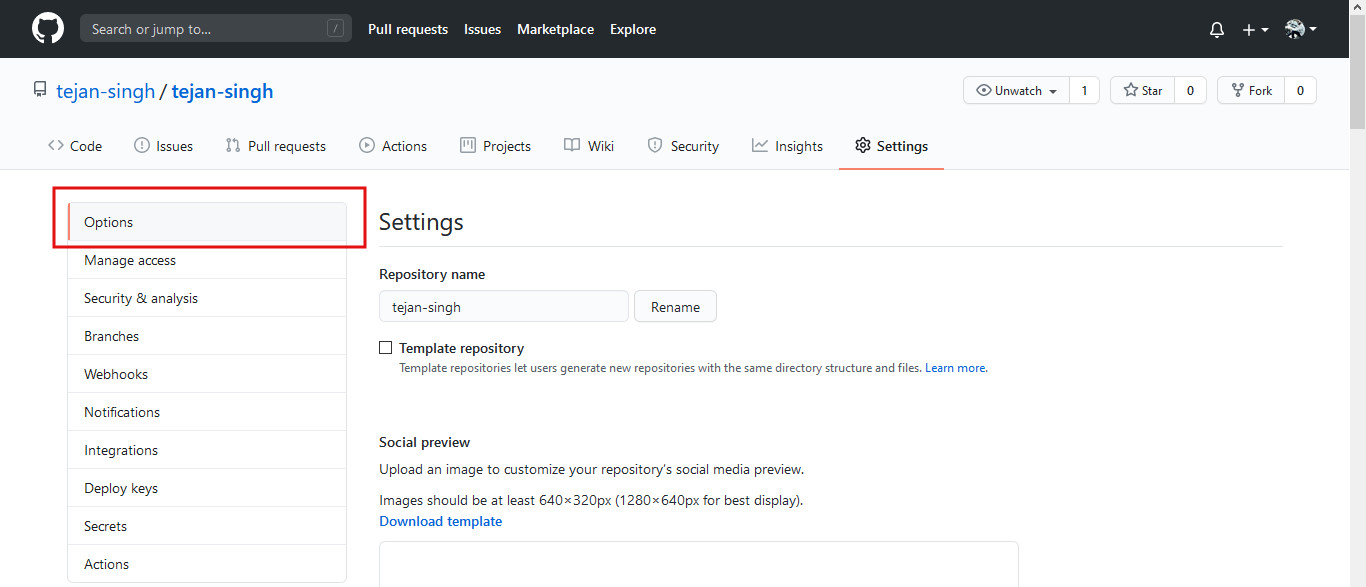Fork the repository
The width and height of the screenshot is (1366, 587).
[1251, 90]
